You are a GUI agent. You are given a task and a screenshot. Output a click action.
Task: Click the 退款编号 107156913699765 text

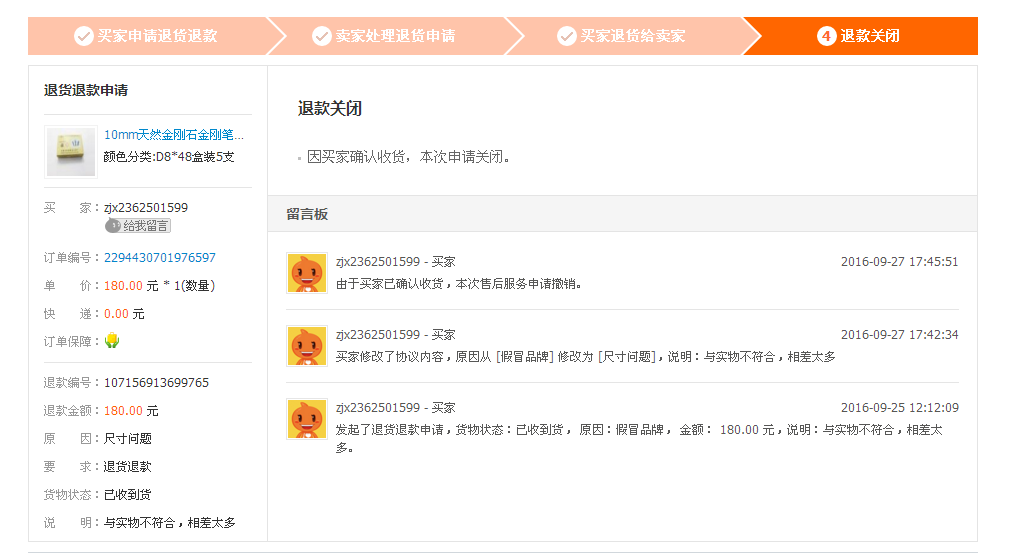tap(156, 383)
